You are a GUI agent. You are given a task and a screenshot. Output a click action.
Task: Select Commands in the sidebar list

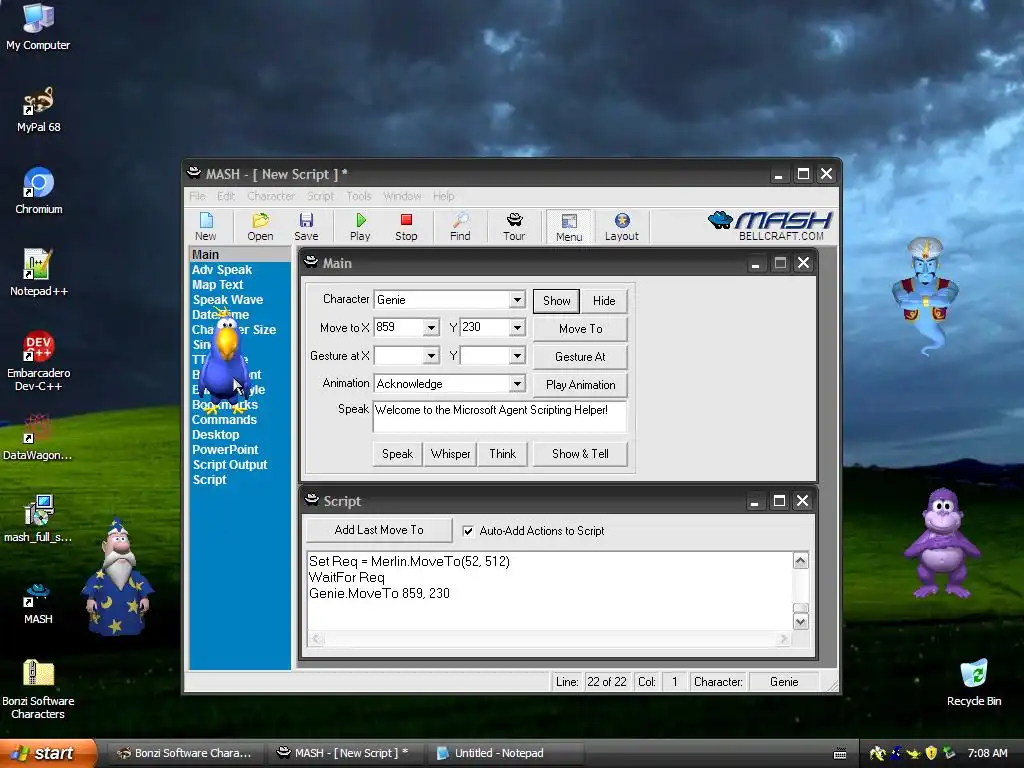tap(224, 420)
